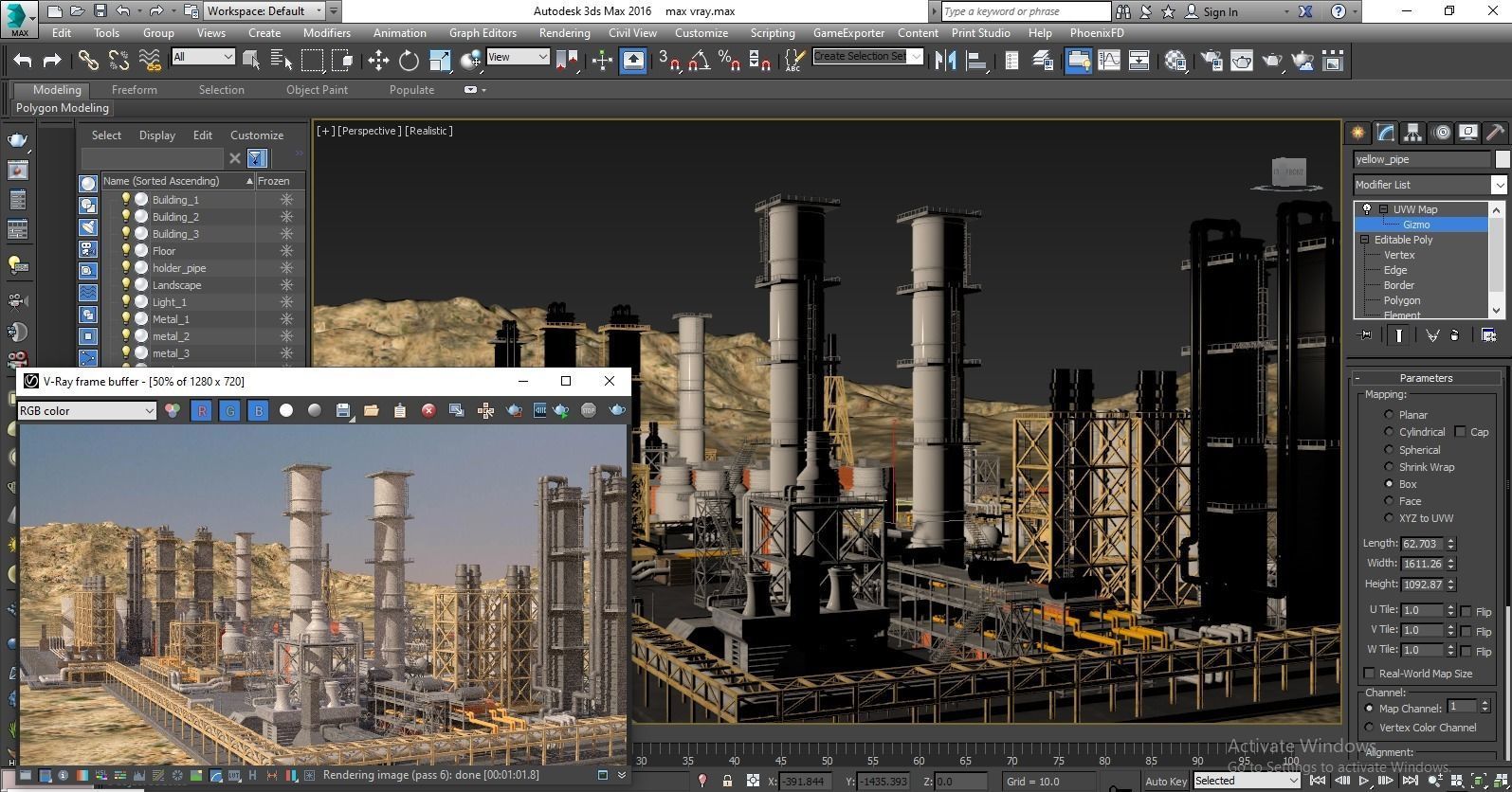The width and height of the screenshot is (1512, 792).
Task: Switch to the Freeform ribbon tab
Action: [x=135, y=90]
